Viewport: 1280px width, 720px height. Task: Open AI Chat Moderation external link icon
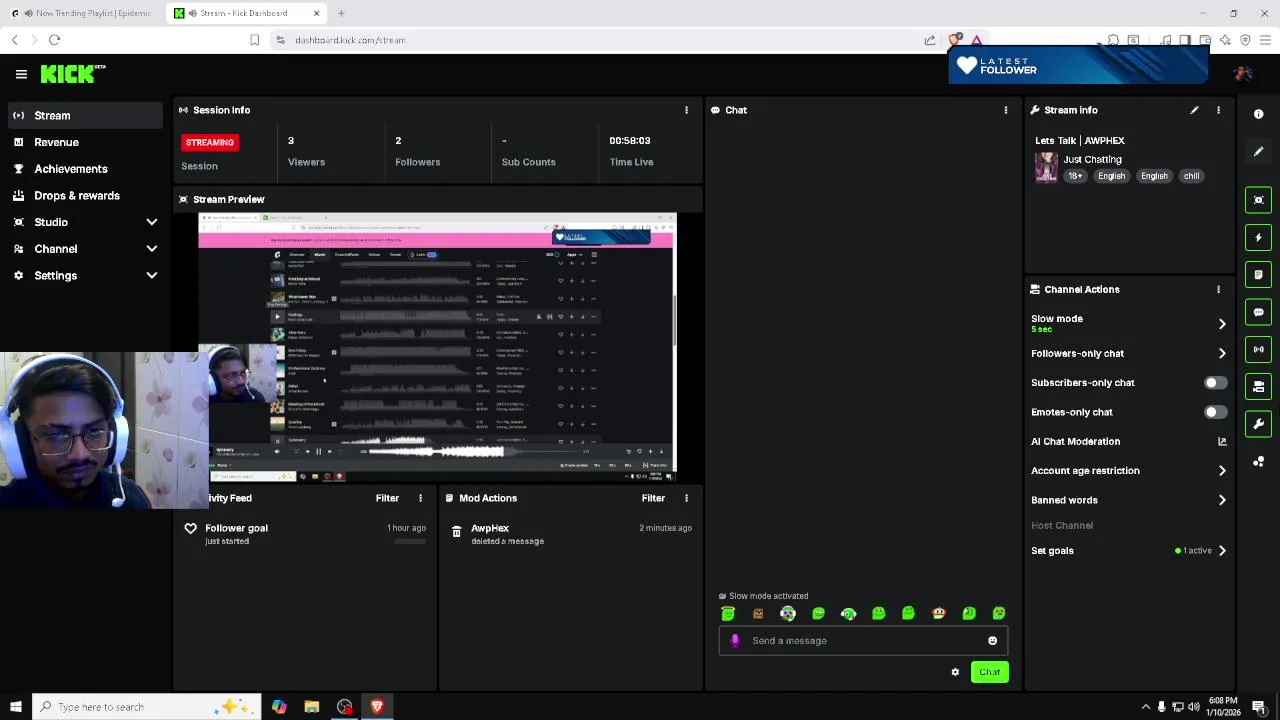pos(1222,441)
